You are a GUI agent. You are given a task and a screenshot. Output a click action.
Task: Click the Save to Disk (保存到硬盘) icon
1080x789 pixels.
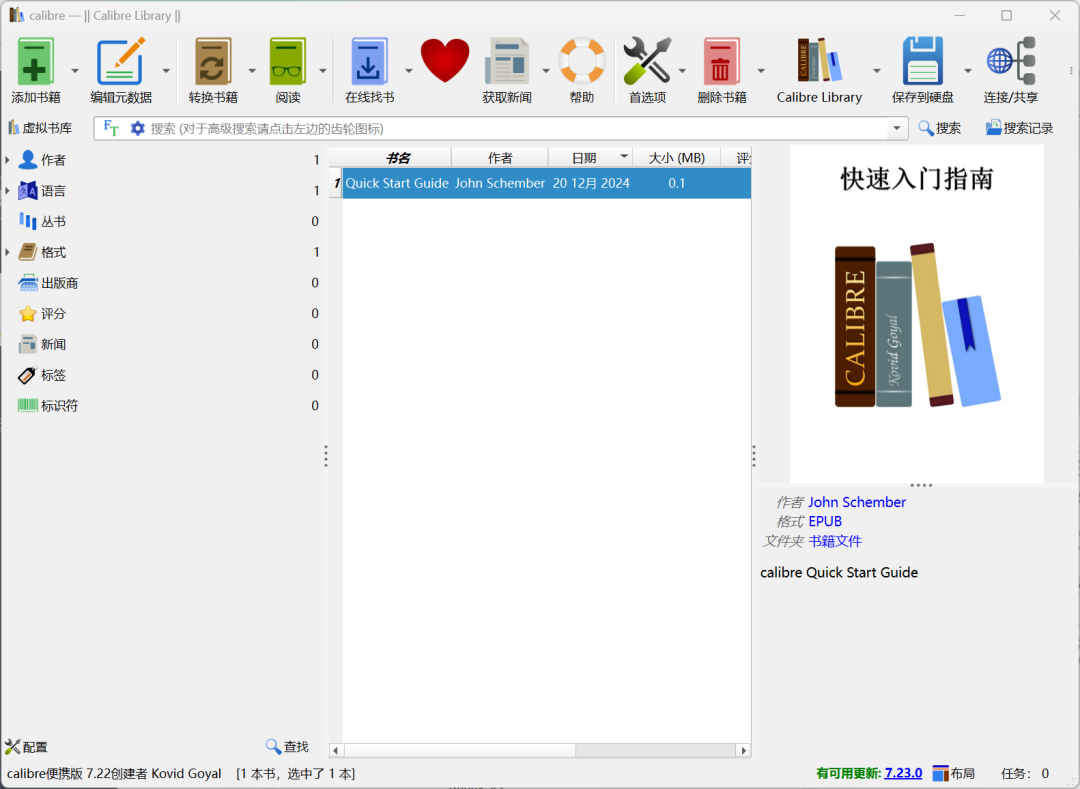click(x=922, y=63)
